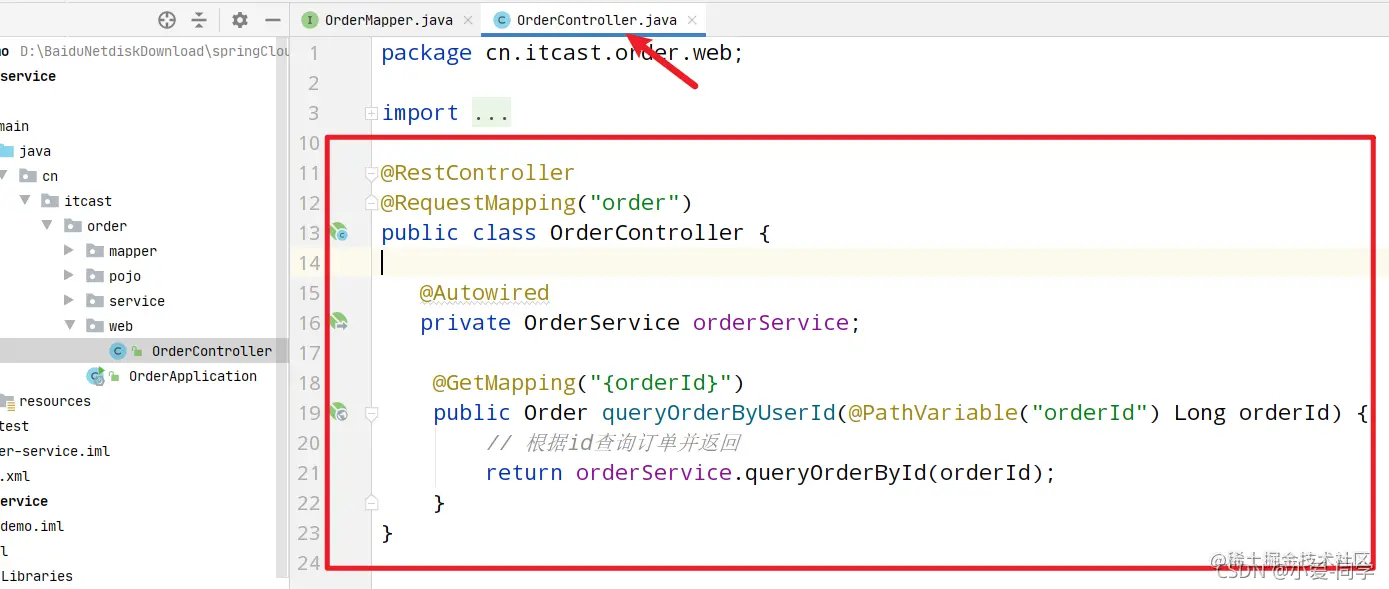Open the project panel settings gear
This screenshot has height=589, width=1389.
pyautogui.click(x=239, y=20)
